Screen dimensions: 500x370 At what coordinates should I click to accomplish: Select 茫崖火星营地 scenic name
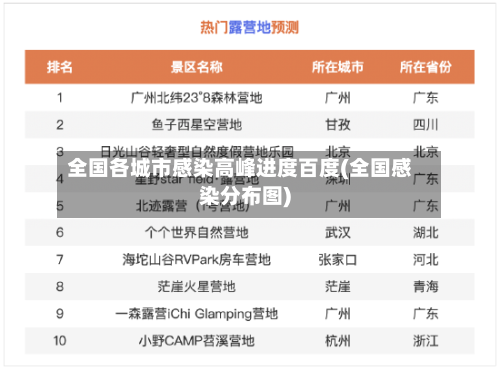197,287
